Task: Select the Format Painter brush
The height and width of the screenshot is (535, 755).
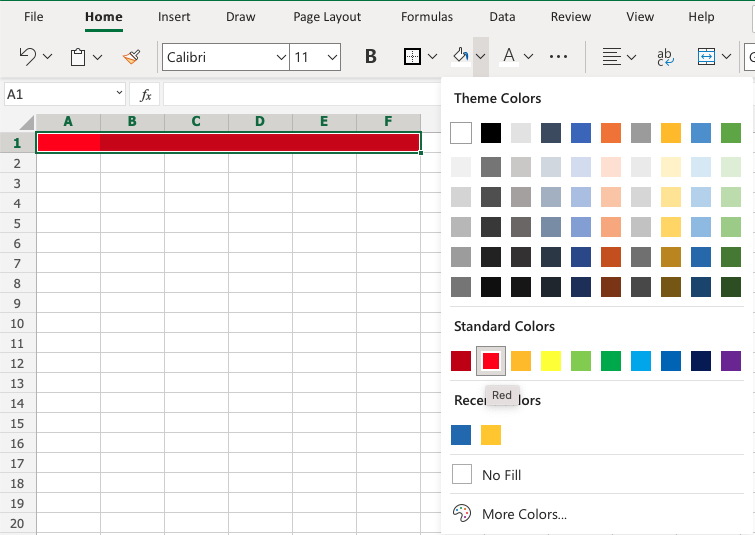Action: click(x=131, y=57)
